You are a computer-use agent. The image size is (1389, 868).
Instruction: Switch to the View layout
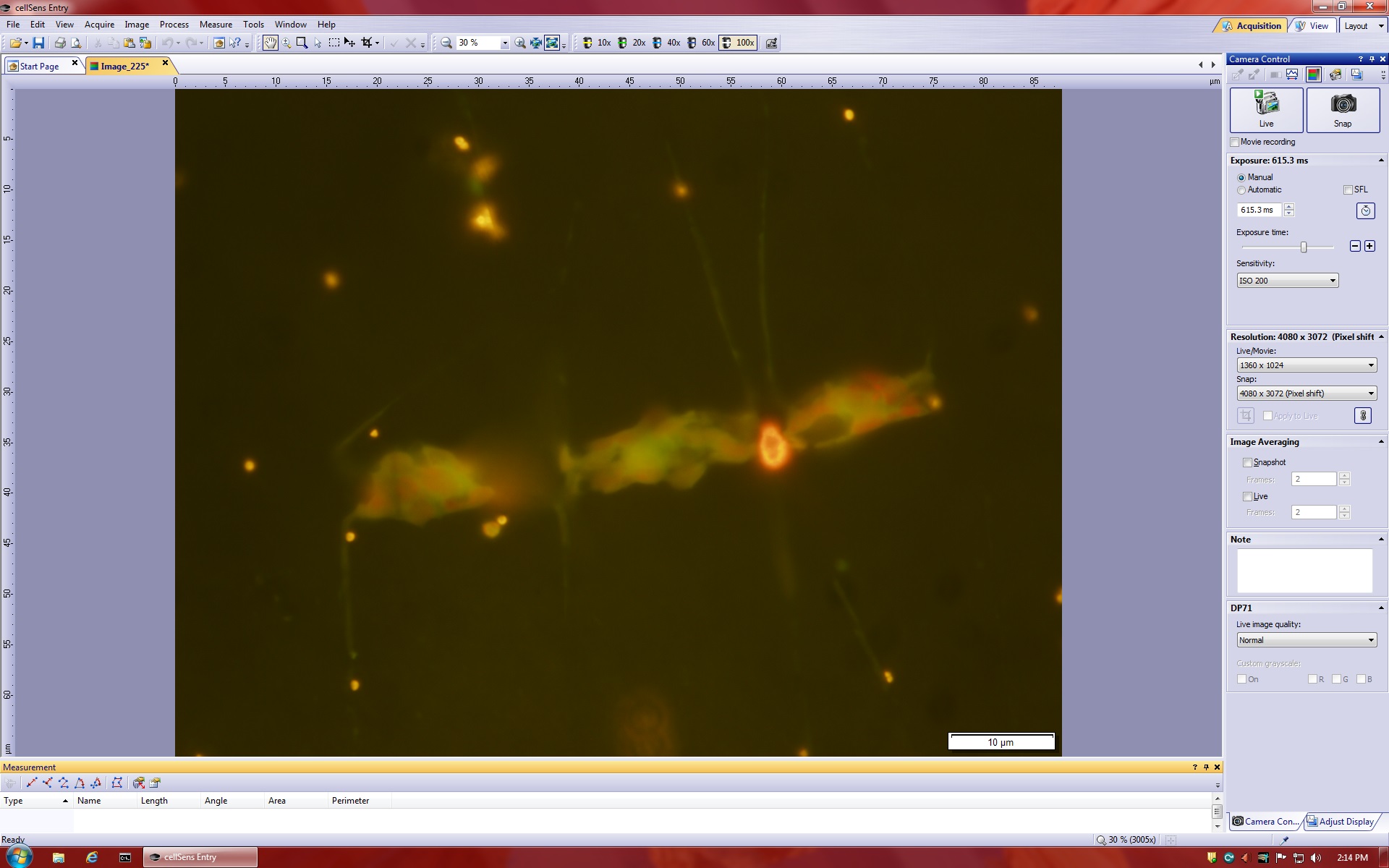pos(1312,26)
